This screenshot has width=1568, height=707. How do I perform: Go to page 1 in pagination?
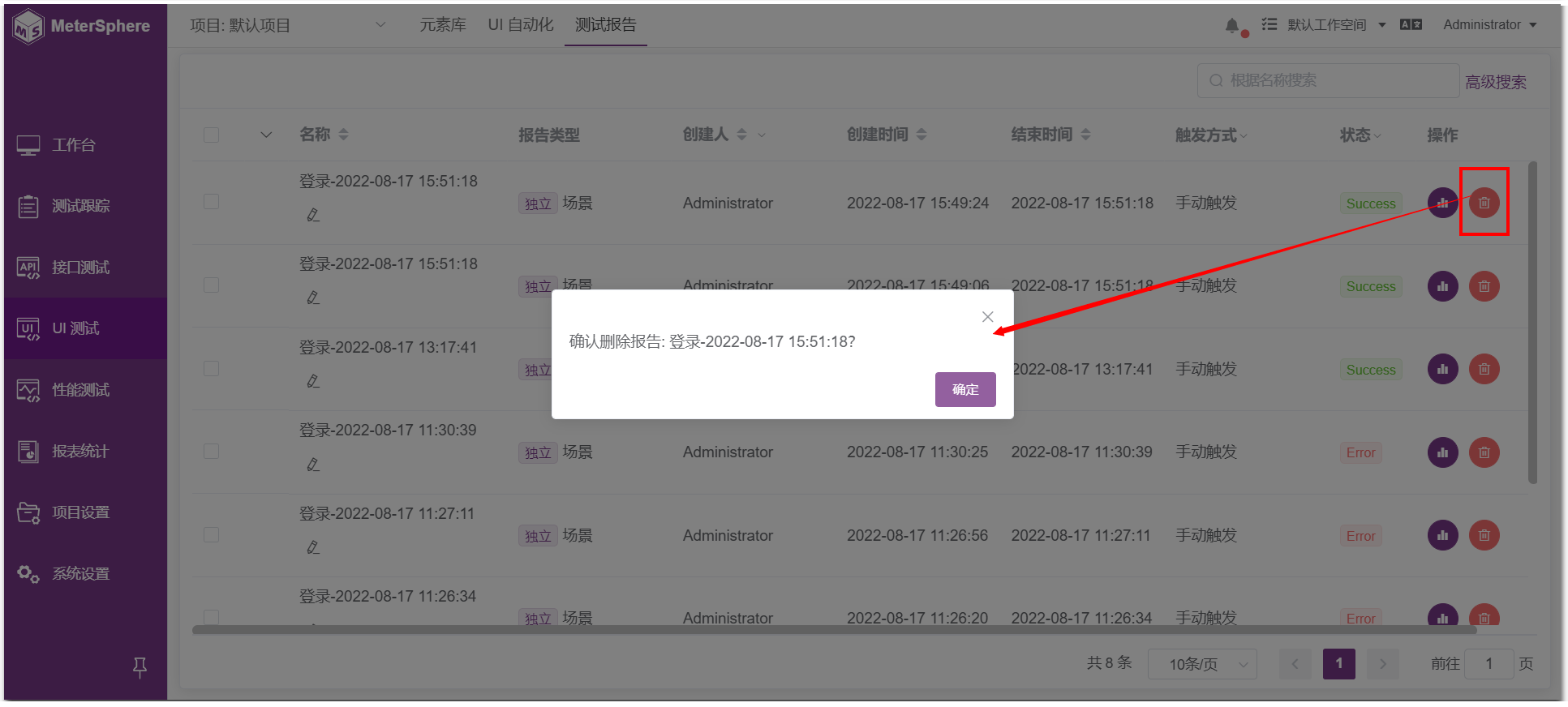tap(1339, 664)
